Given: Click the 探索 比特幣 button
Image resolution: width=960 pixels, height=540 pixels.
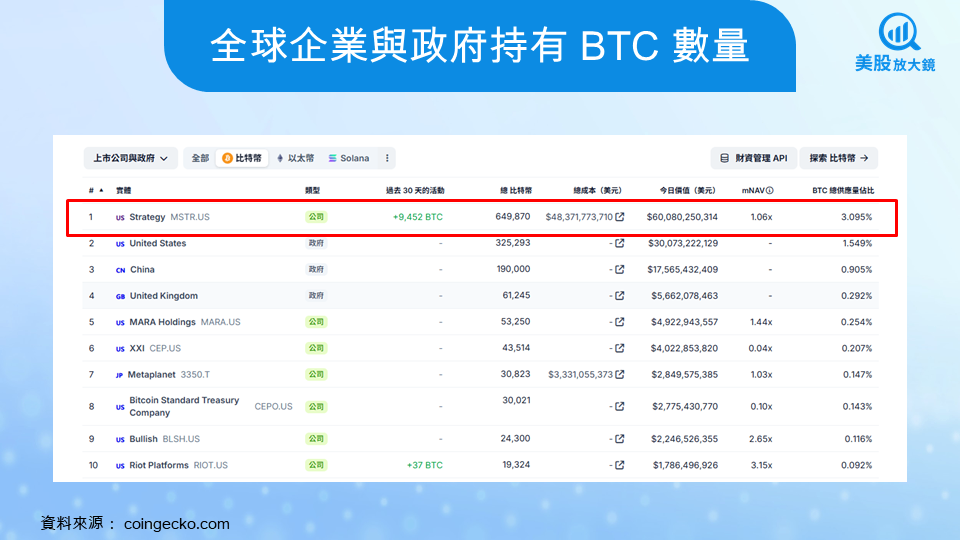Looking at the screenshot, I should [x=839, y=158].
